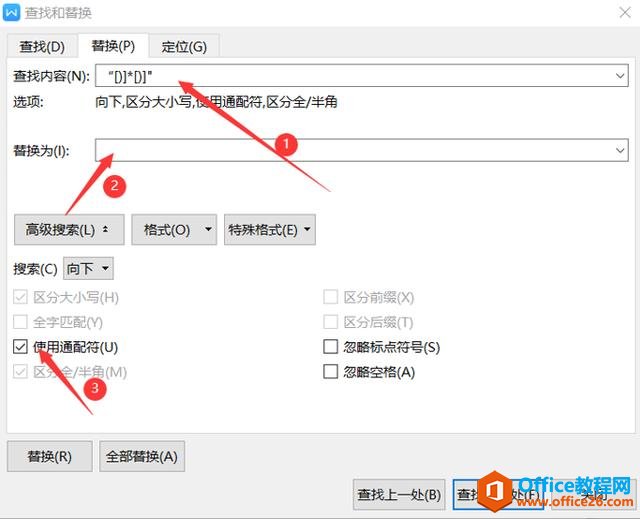Screen dimensions: 640x519
Task: Uncheck the 使用通配符(U) checkbox
Action: (20, 347)
